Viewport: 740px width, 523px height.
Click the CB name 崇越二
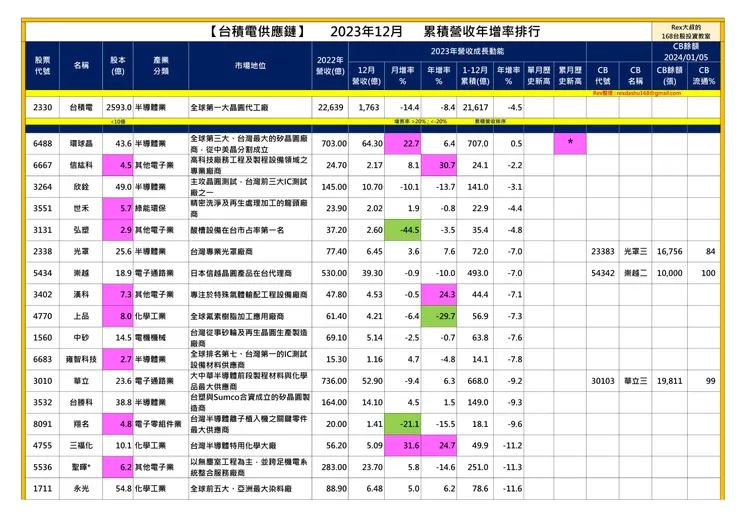pos(635,273)
